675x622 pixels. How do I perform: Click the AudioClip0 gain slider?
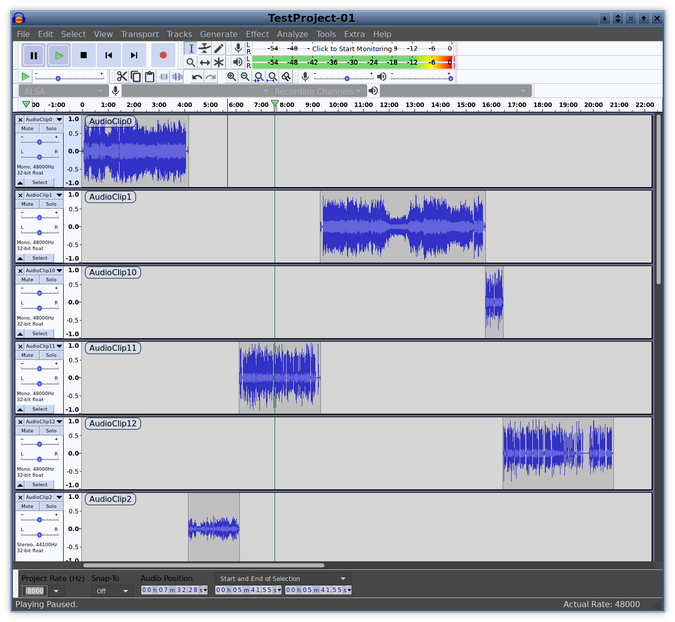[39, 142]
